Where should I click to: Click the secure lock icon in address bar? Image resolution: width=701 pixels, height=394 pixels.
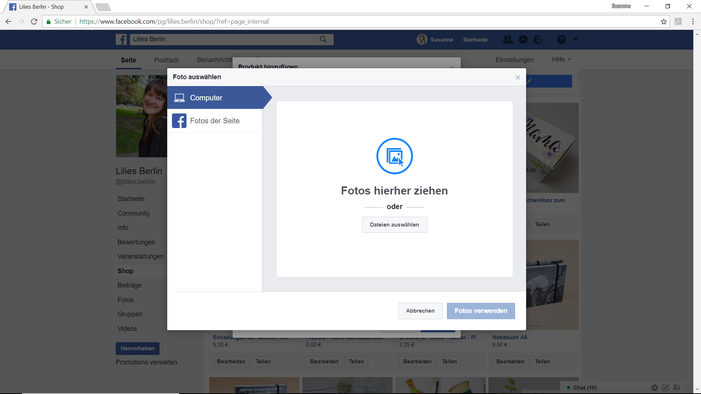49,21
